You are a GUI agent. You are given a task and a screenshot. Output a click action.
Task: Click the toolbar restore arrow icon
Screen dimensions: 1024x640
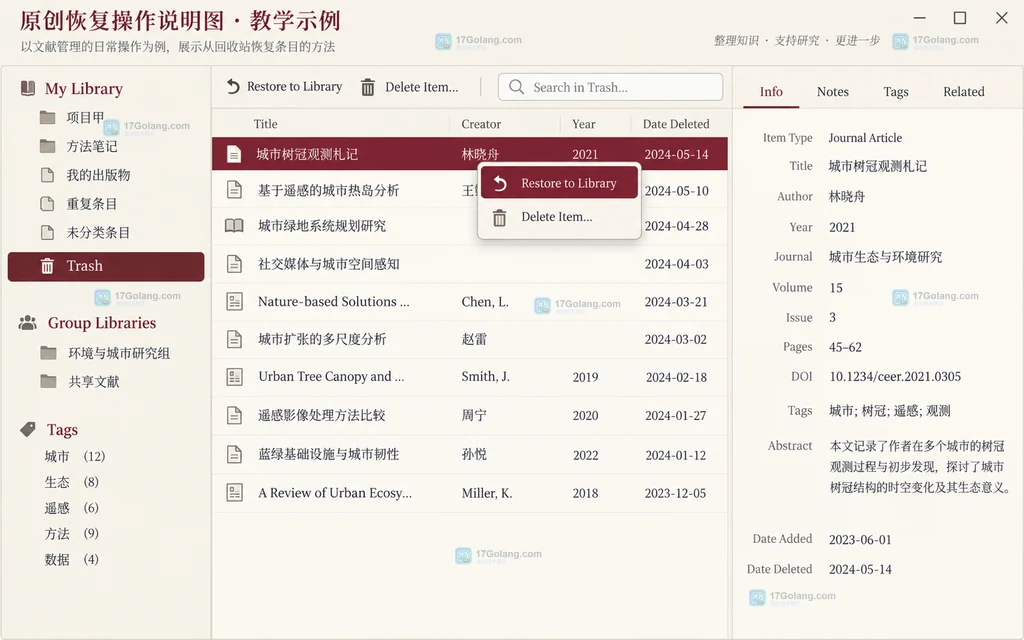233,86
